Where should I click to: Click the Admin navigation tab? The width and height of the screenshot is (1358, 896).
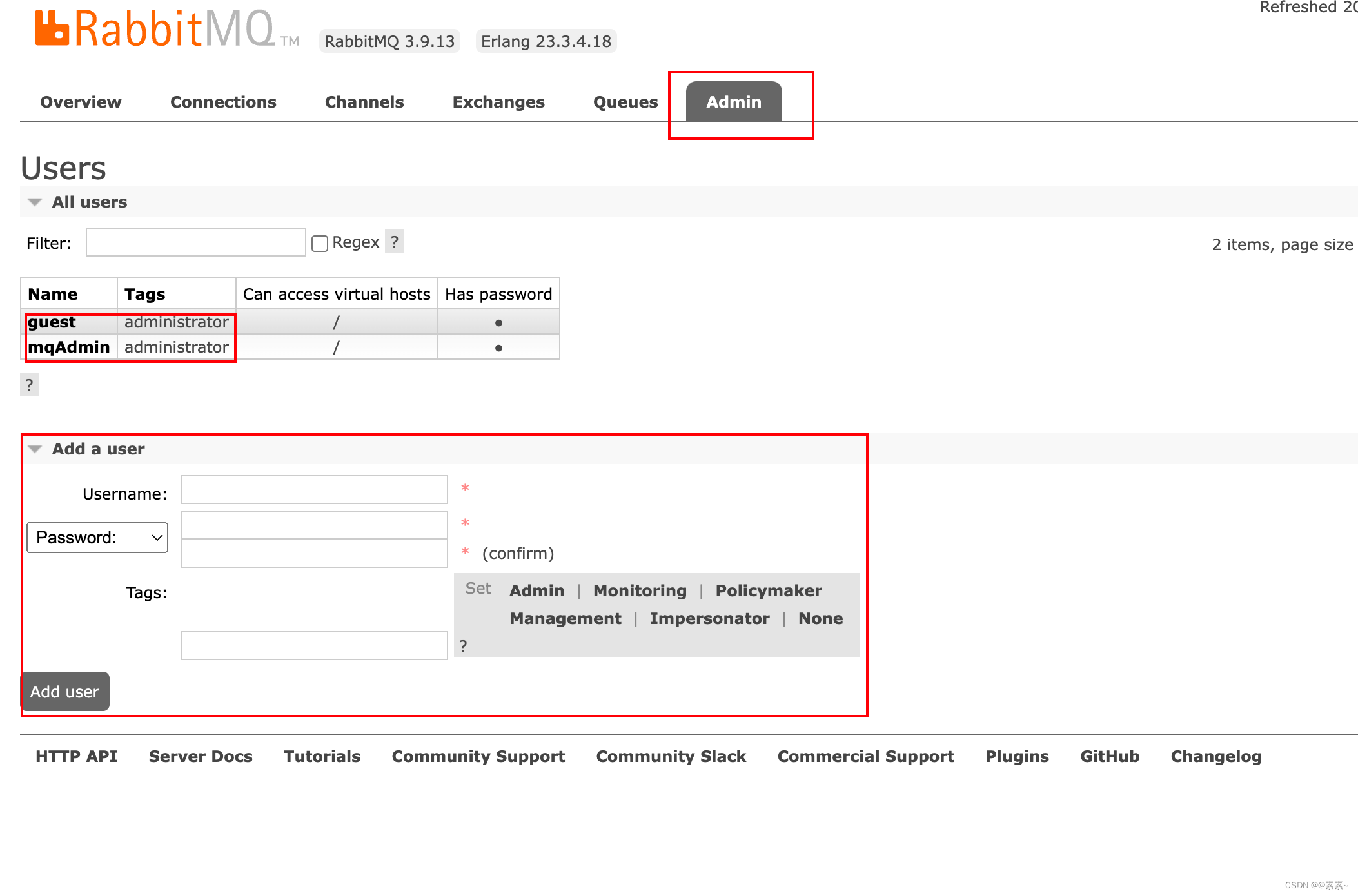pyautogui.click(x=734, y=100)
